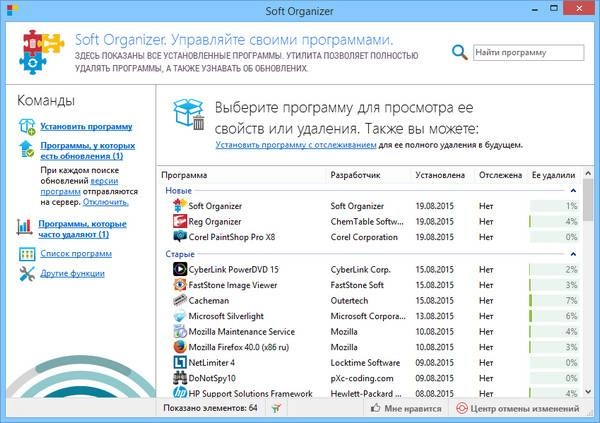Screen dimensions: 600x423
Task: Open the Список программ link
Action: (76, 253)
